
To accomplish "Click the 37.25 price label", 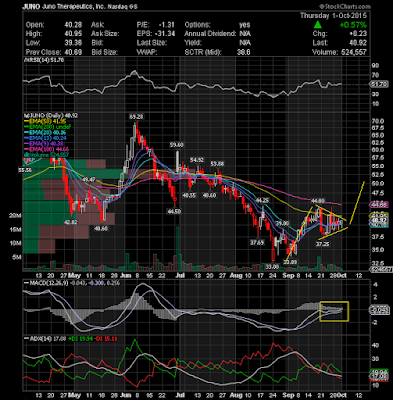I will click(323, 244).
